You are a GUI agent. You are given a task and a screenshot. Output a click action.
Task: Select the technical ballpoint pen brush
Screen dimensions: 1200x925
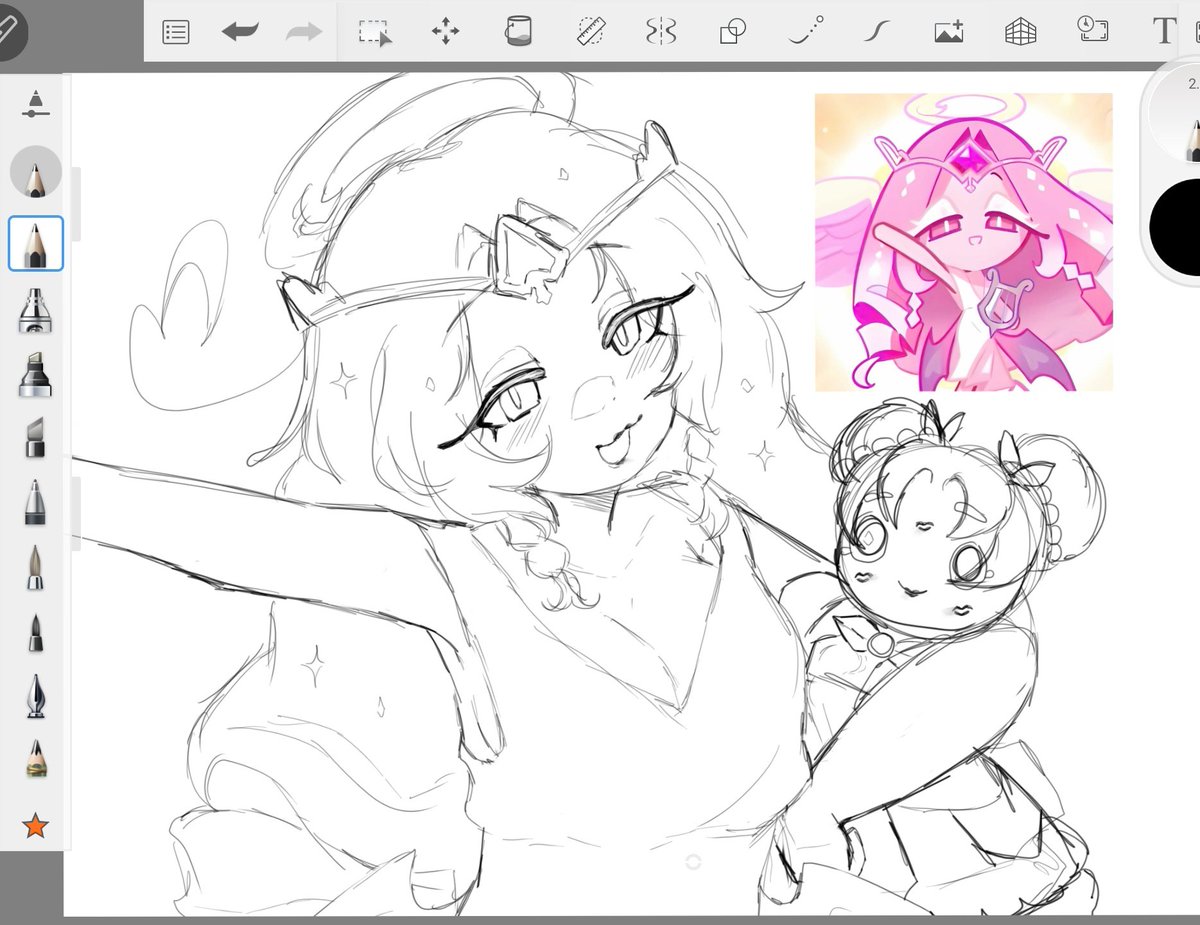pos(36,501)
